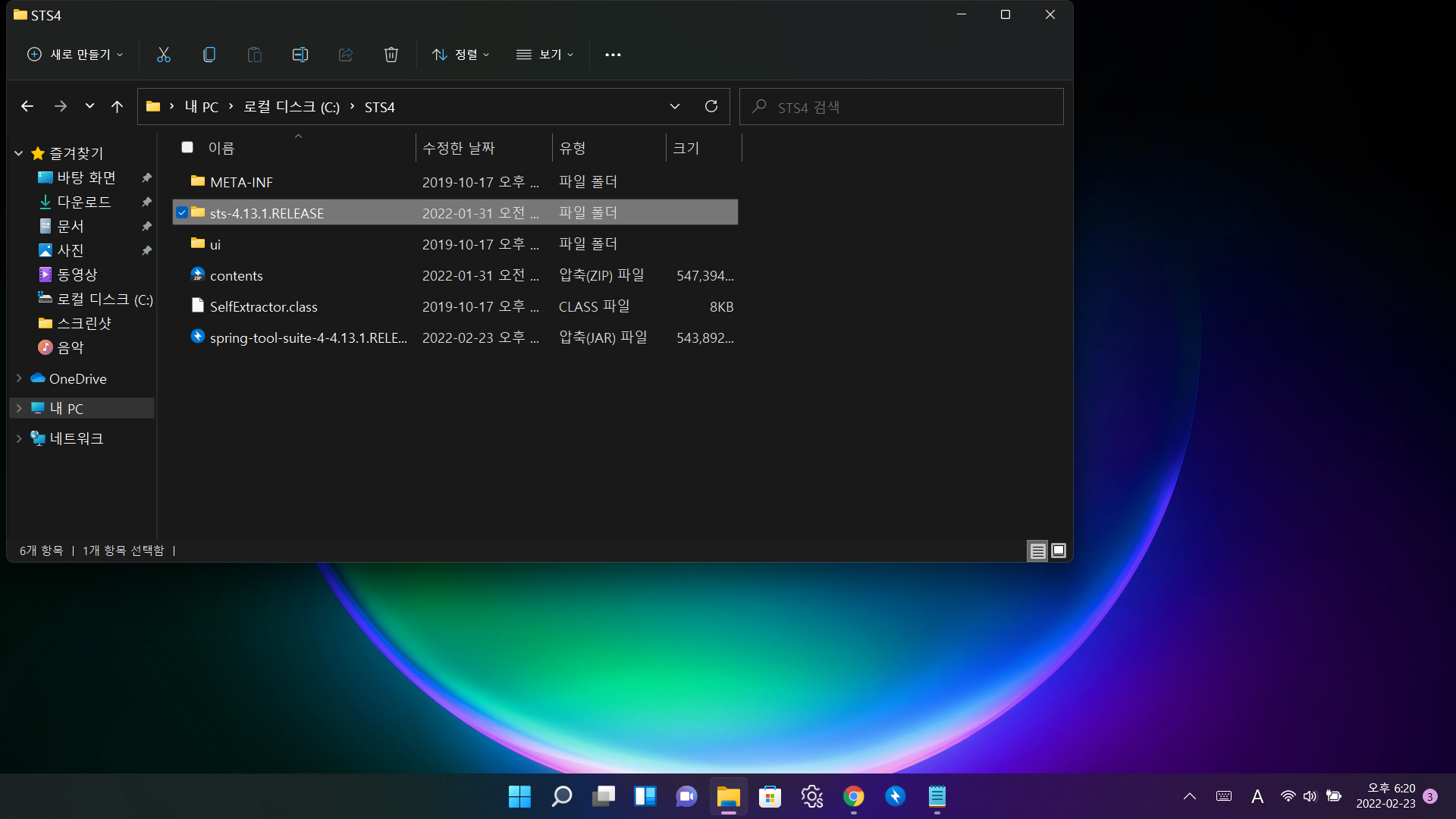Click the Rename icon in toolbar
Image resolution: width=1456 pixels, height=819 pixels.
click(300, 55)
